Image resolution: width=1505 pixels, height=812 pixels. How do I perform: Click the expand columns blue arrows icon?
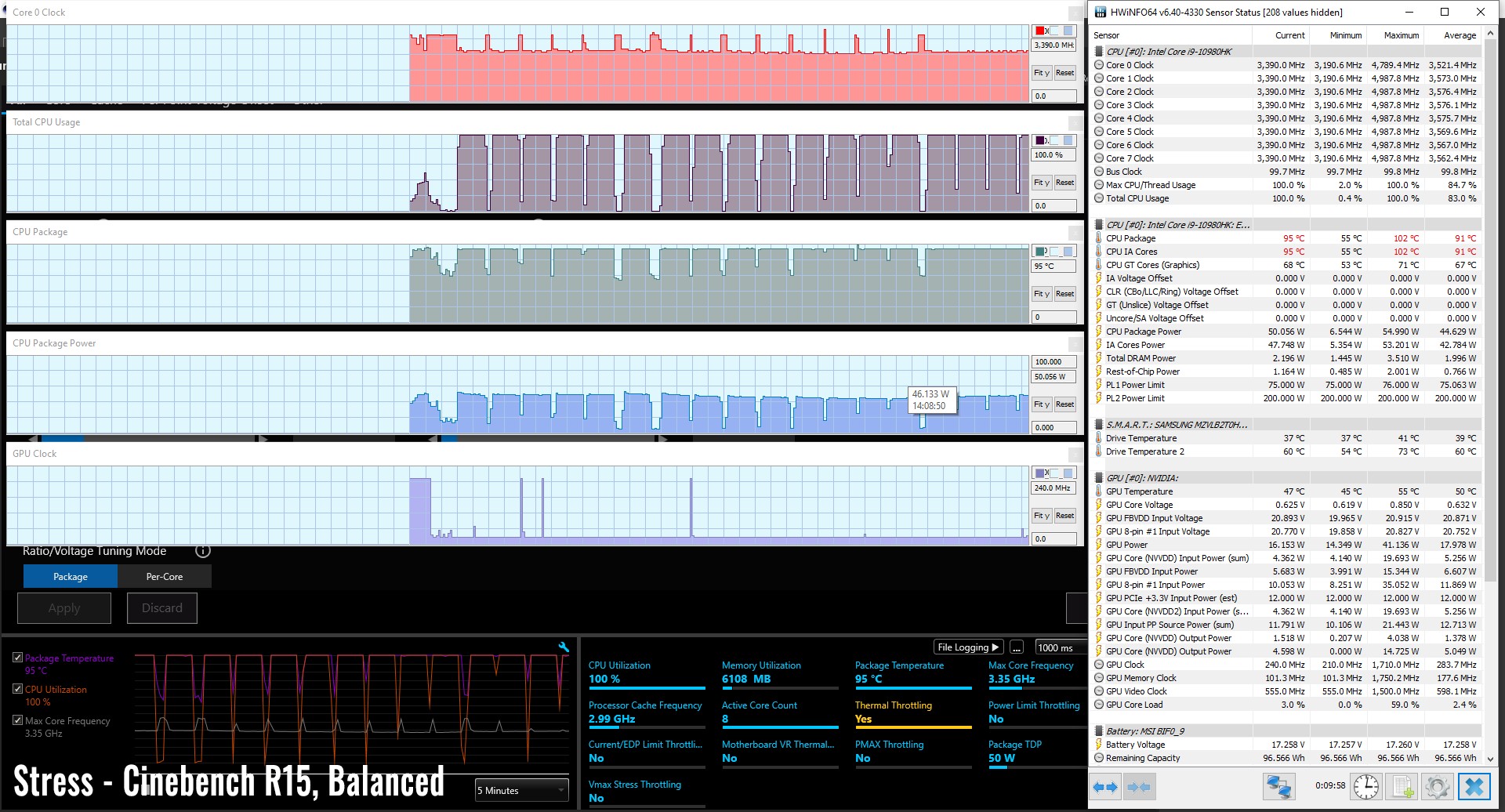(x=1105, y=786)
